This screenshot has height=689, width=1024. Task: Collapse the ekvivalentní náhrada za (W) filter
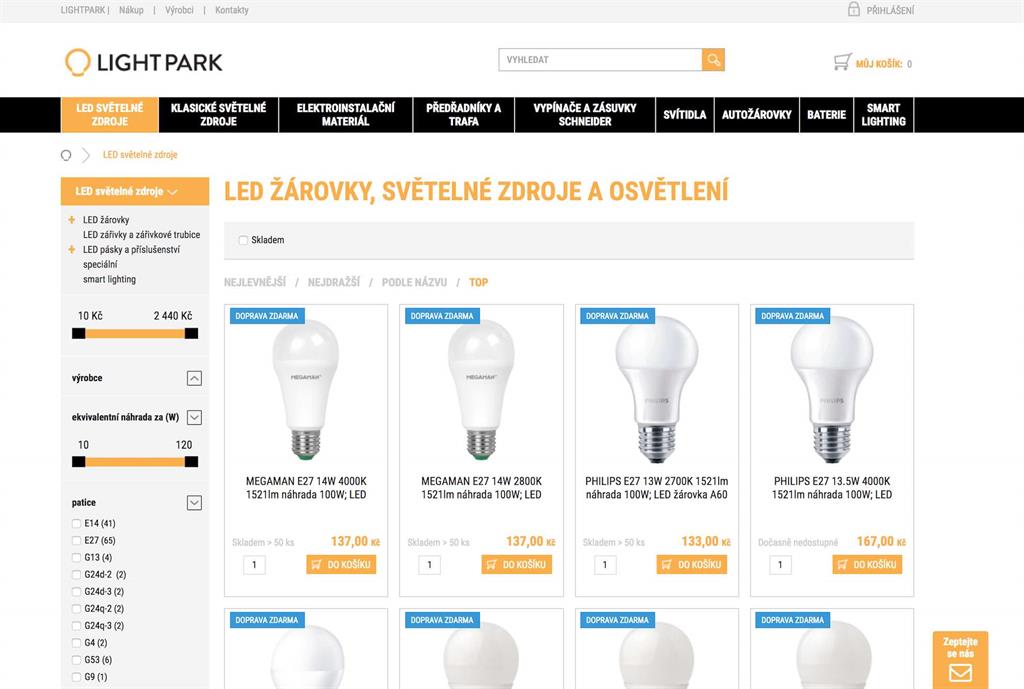tap(194, 417)
